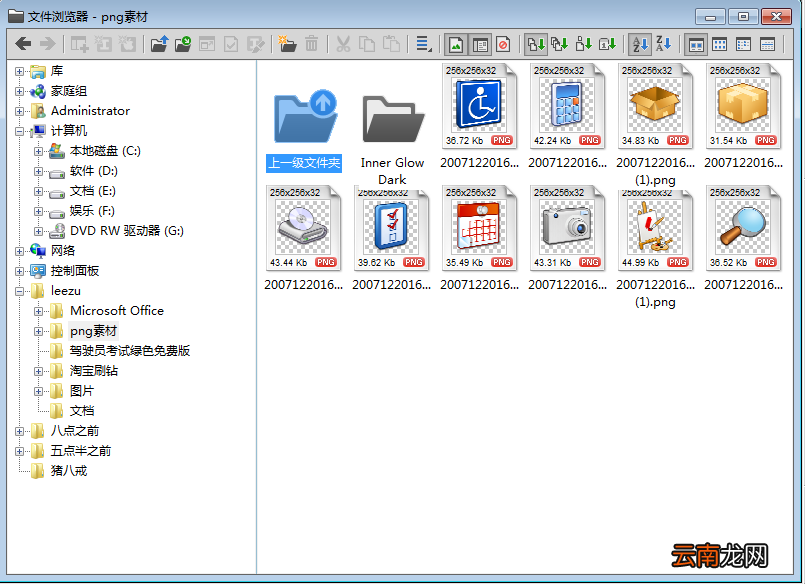Switch to list view layout

pyautogui.click(x=743, y=45)
